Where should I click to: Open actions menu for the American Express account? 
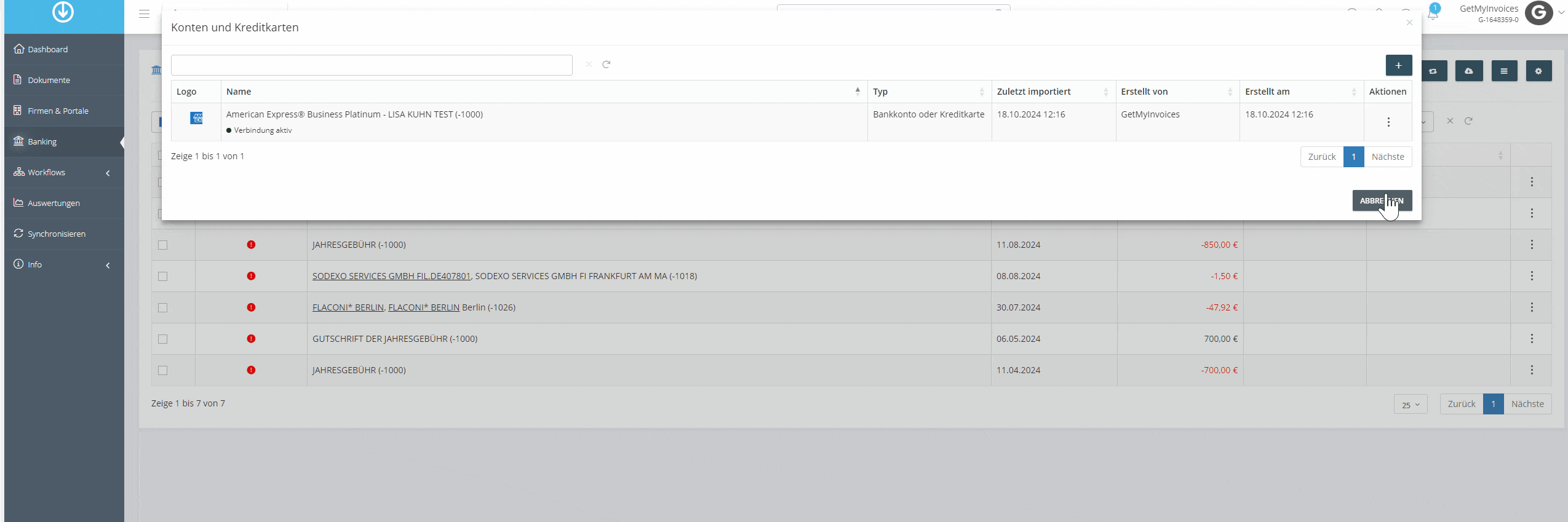(x=1388, y=122)
